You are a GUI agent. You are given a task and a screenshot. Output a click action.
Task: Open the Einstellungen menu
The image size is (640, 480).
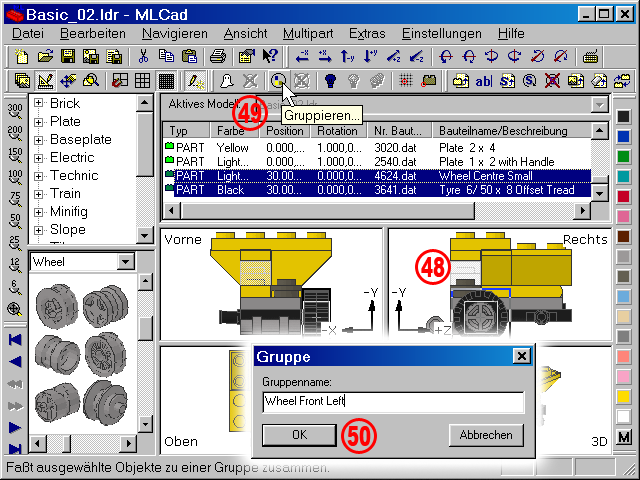pos(442,33)
